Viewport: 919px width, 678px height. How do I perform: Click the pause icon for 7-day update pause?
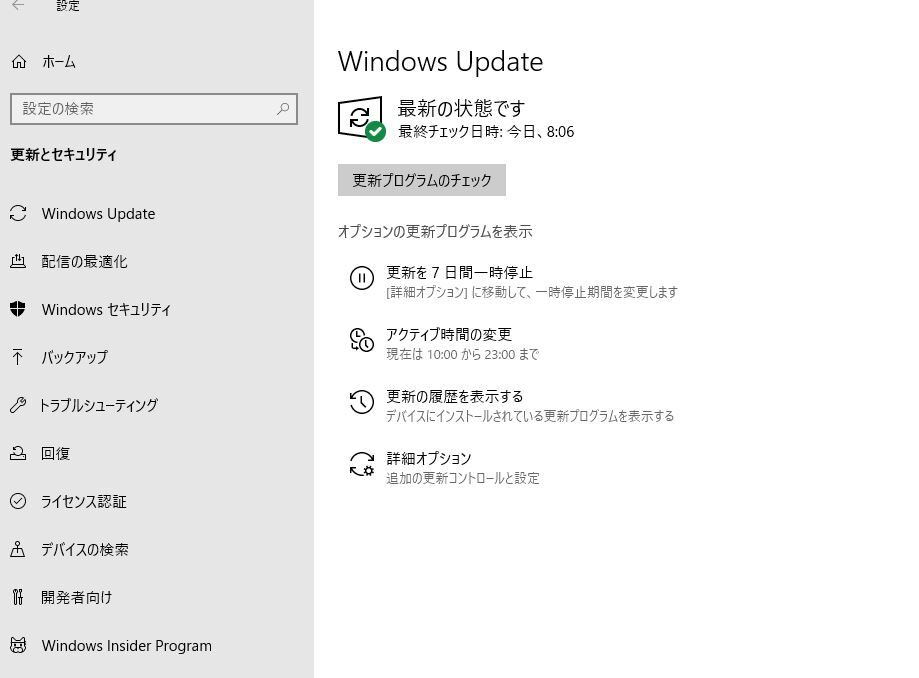pyautogui.click(x=361, y=278)
